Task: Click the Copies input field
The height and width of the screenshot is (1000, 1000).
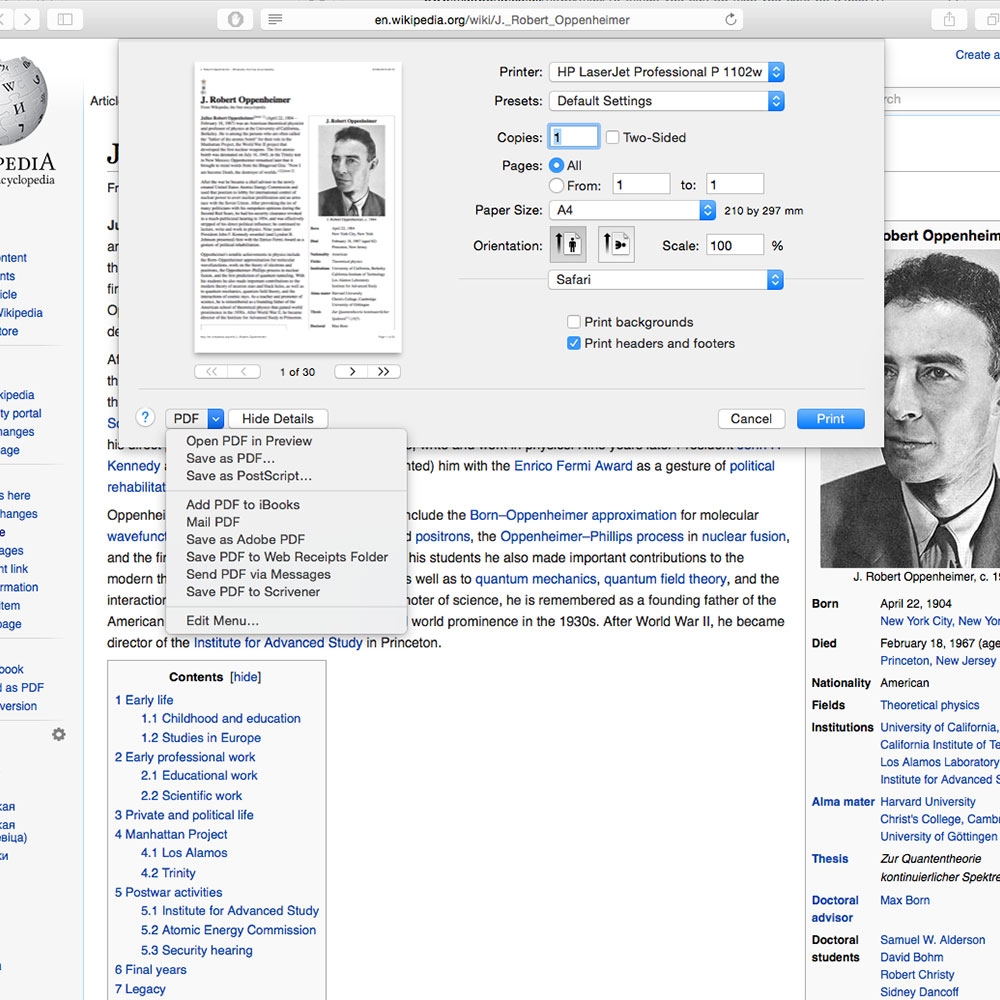Action: tap(573, 136)
